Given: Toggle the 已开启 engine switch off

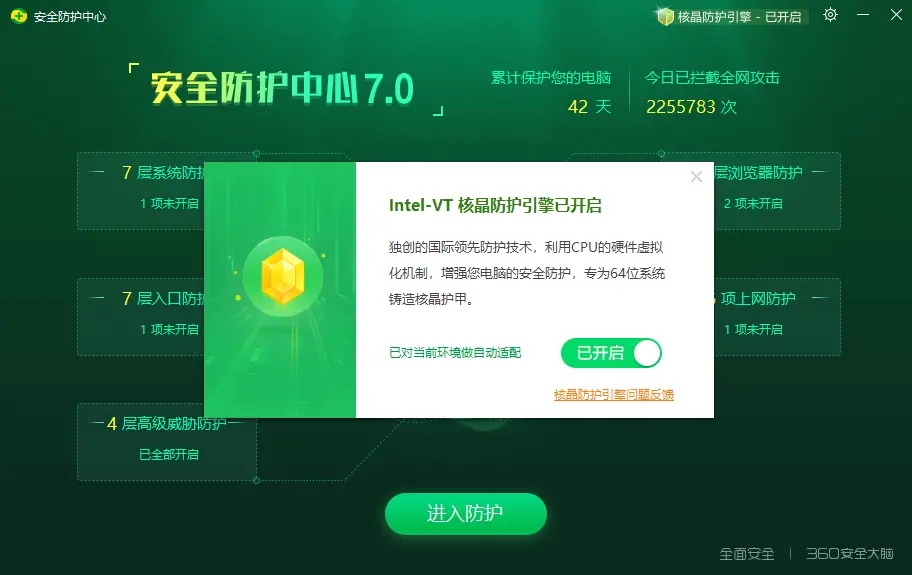Looking at the screenshot, I should click(x=611, y=353).
